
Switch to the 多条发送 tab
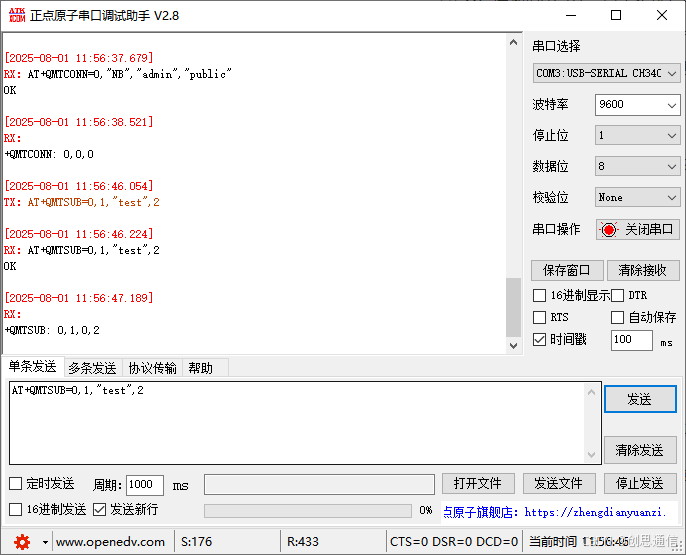[x=92, y=368]
